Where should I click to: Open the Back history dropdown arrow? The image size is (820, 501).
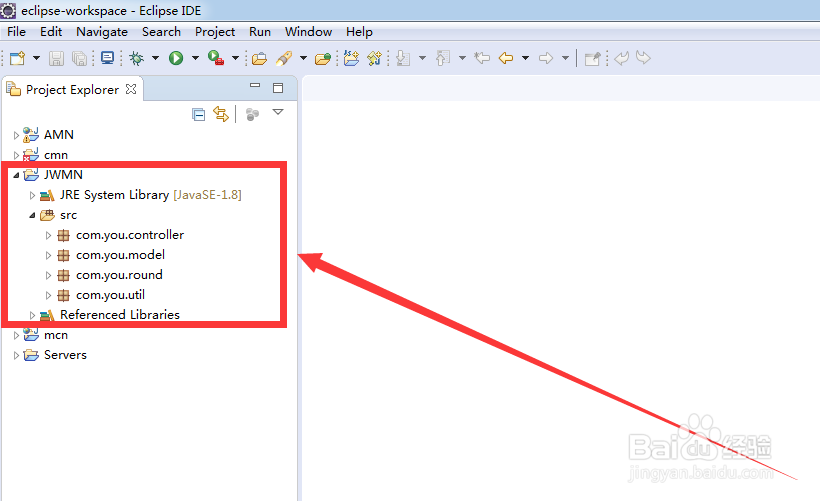point(526,58)
